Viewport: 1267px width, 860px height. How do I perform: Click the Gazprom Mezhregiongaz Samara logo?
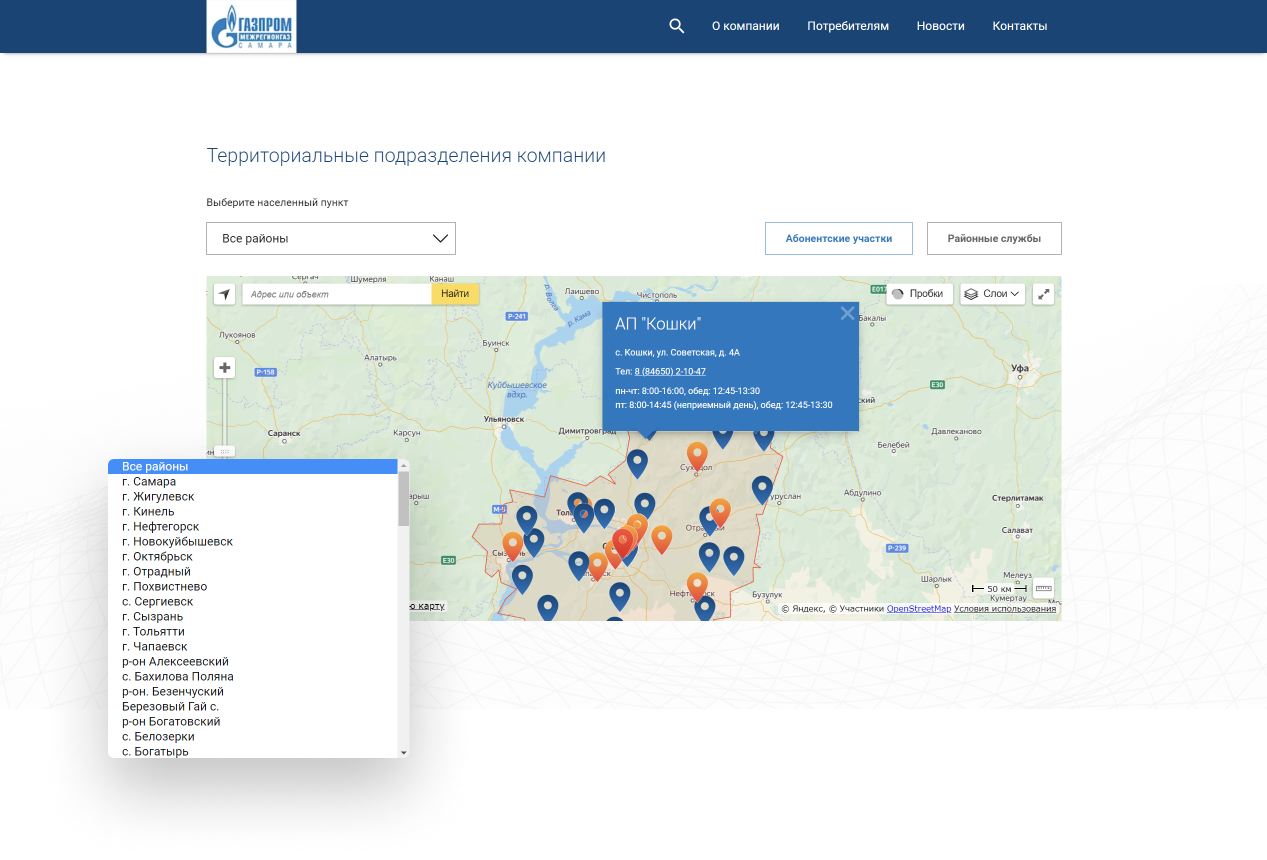(251, 27)
